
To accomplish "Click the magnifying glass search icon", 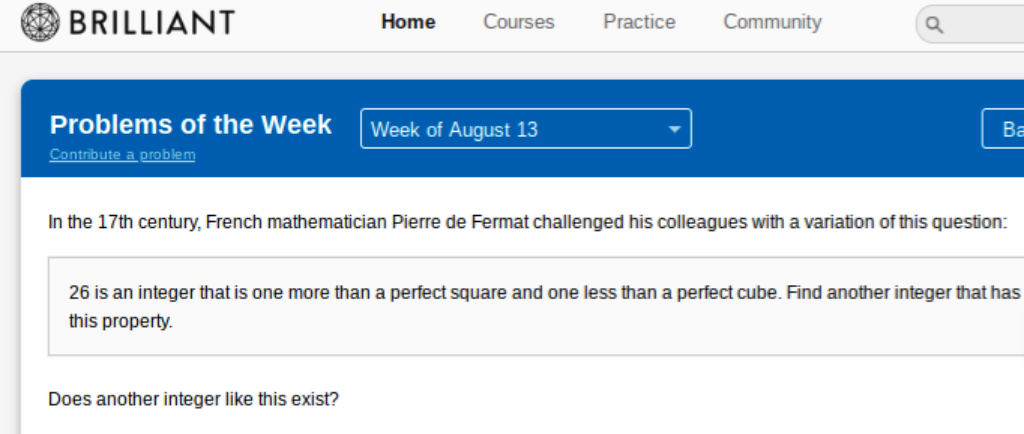I will [935, 25].
